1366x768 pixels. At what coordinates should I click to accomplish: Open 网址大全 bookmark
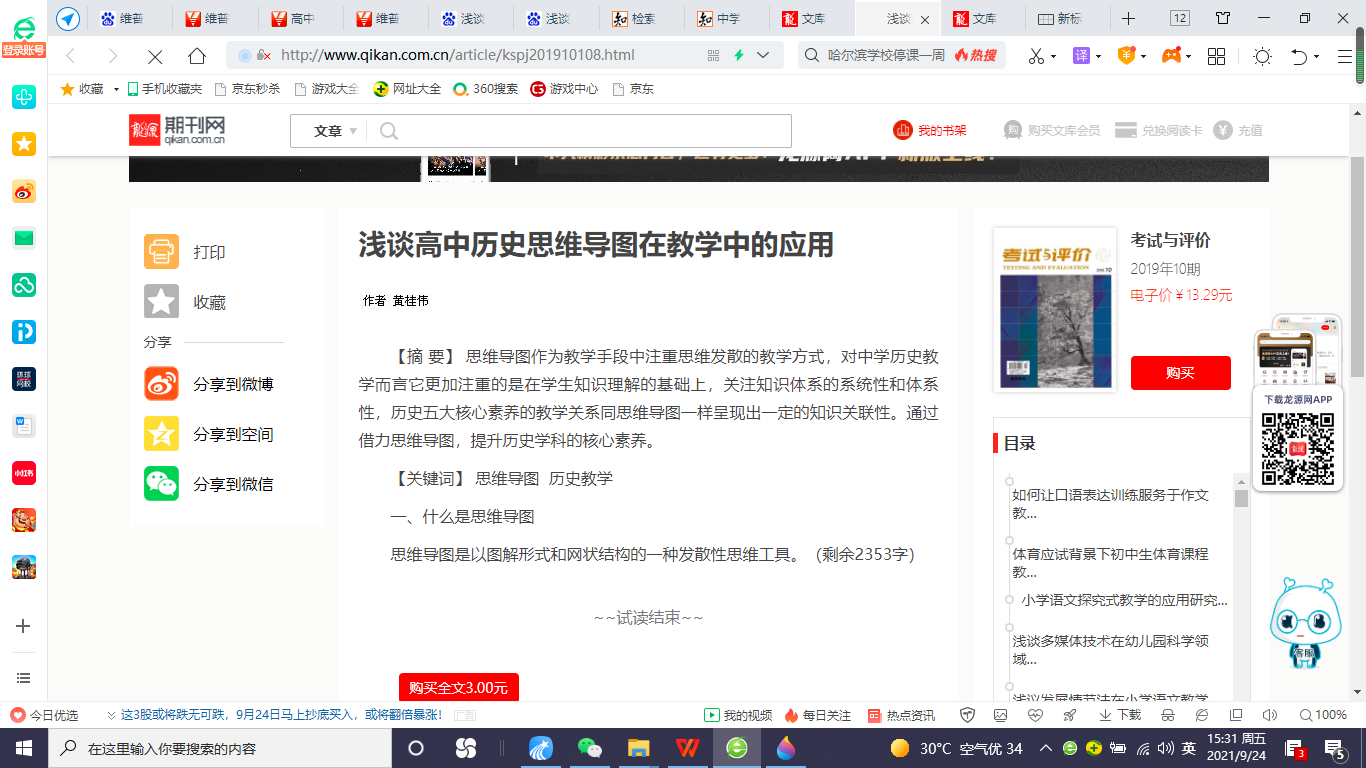(407, 89)
